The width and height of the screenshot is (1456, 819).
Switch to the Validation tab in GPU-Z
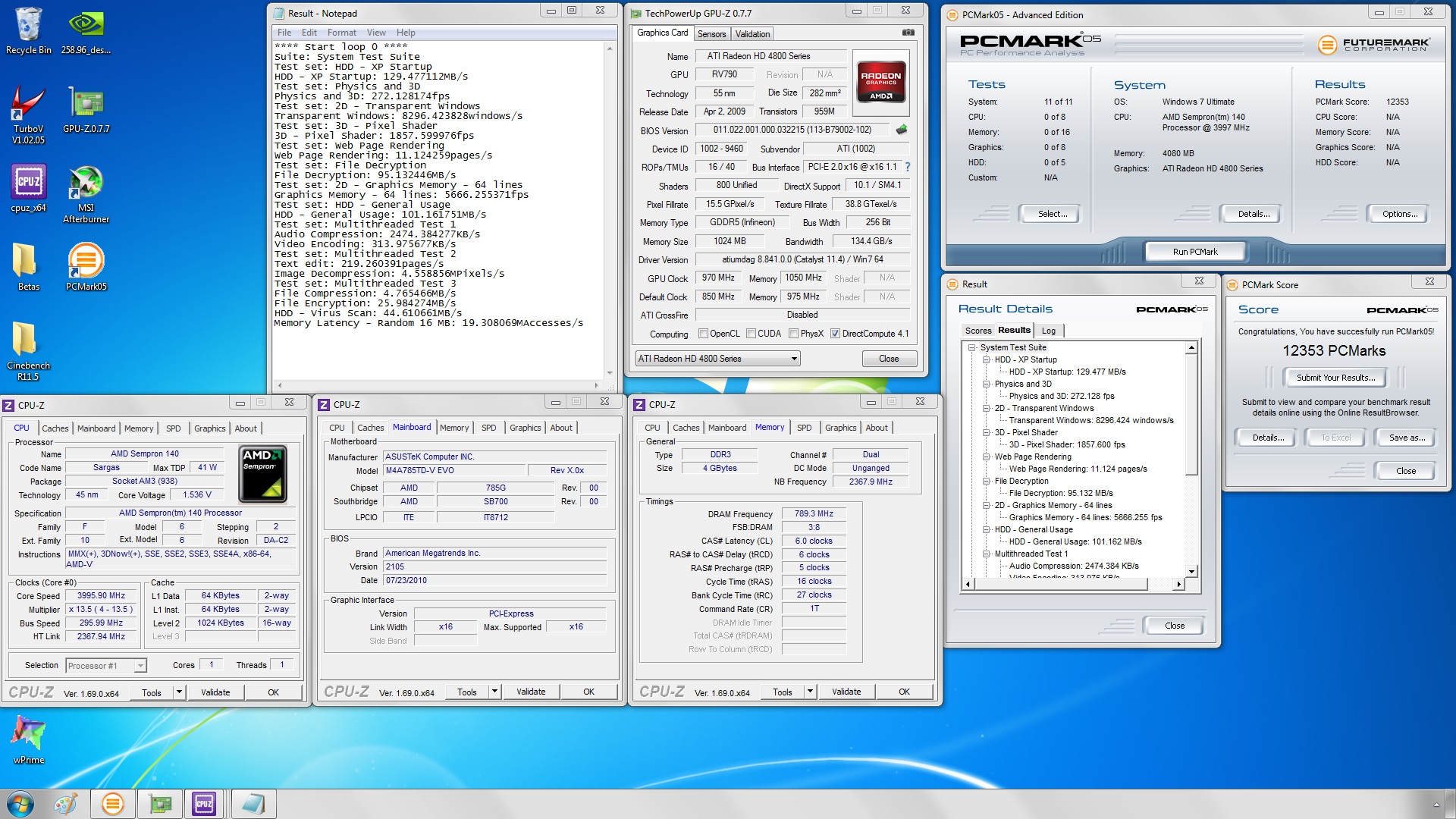pos(752,34)
